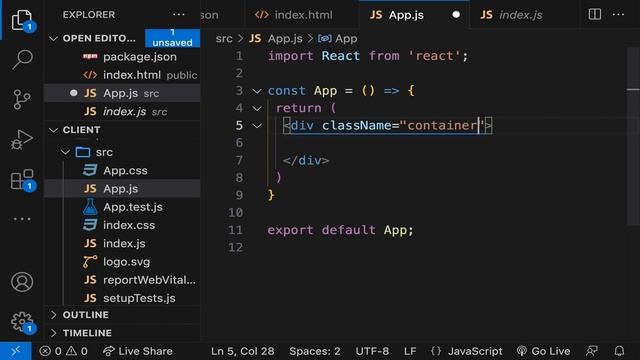Image resolution: width=640 pixels, height=360 pixels.
Task: Open editor more actions ellipsis
Action: point(618,14)
